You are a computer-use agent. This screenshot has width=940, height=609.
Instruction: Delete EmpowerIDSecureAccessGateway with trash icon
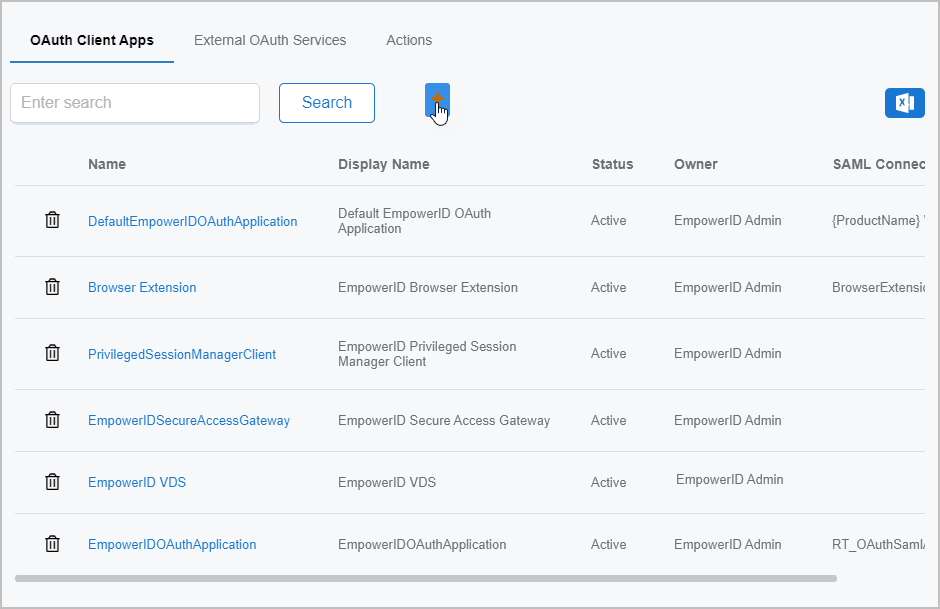[x=52, y=420]
